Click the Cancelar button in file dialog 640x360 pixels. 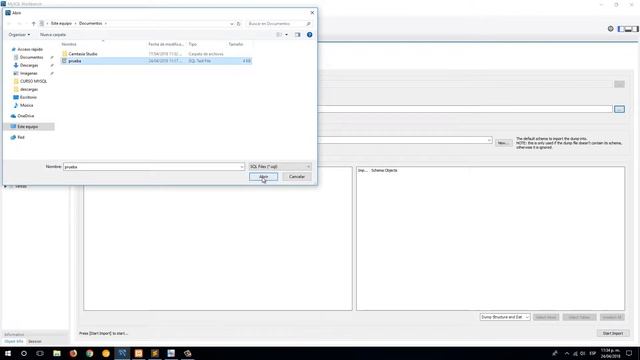[x=297, y=177]
